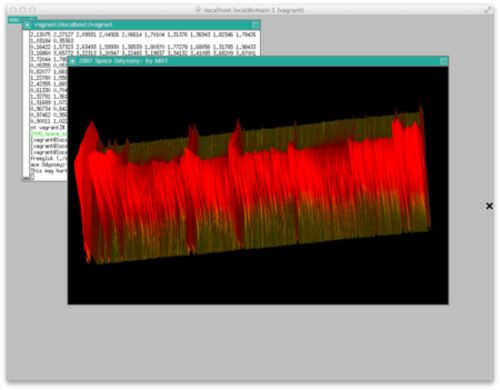Click the bottom-left corner grip of the terminal

[26, 179]
